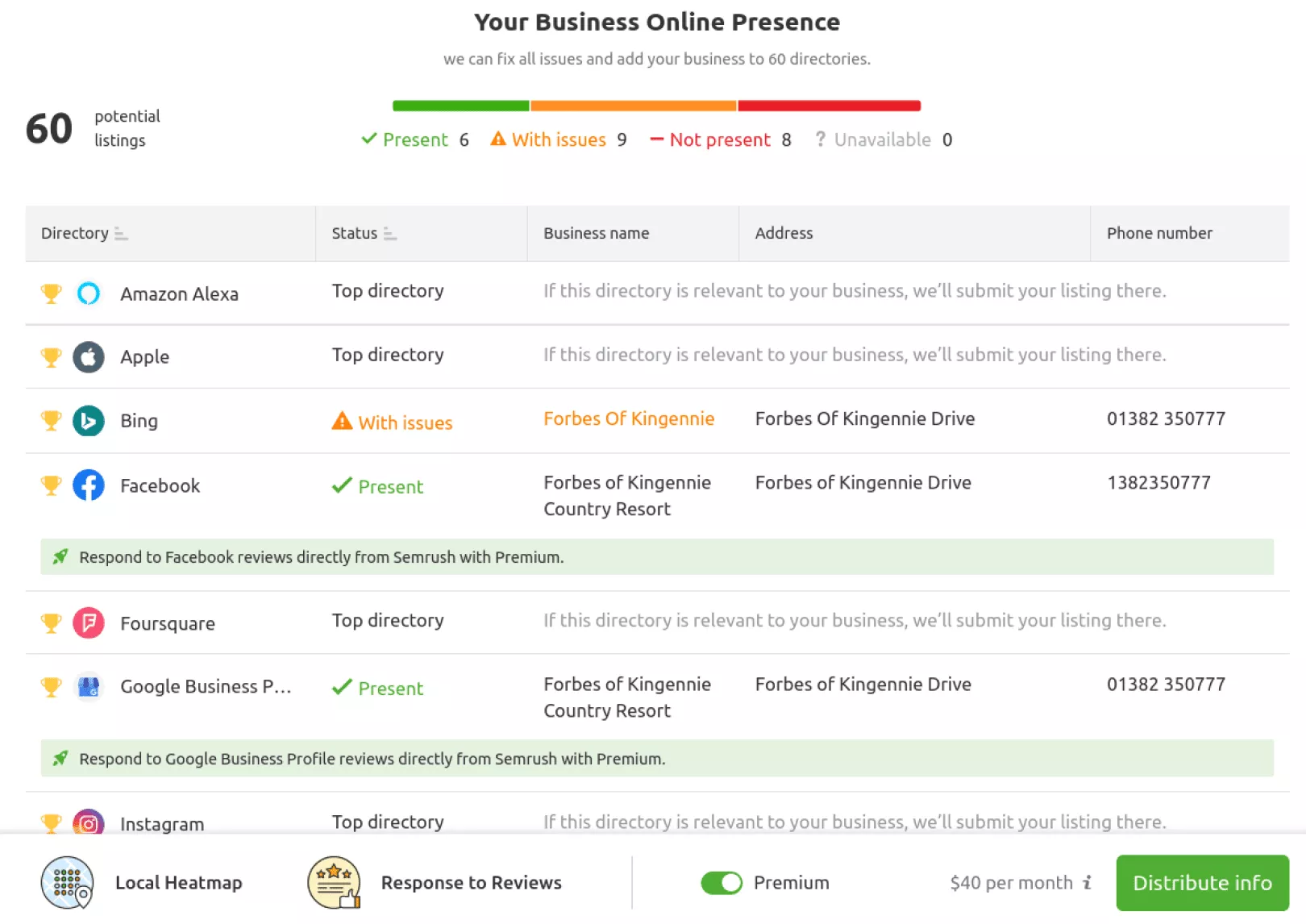Click the Local Heatmap icon

click(x=68, y=882)
